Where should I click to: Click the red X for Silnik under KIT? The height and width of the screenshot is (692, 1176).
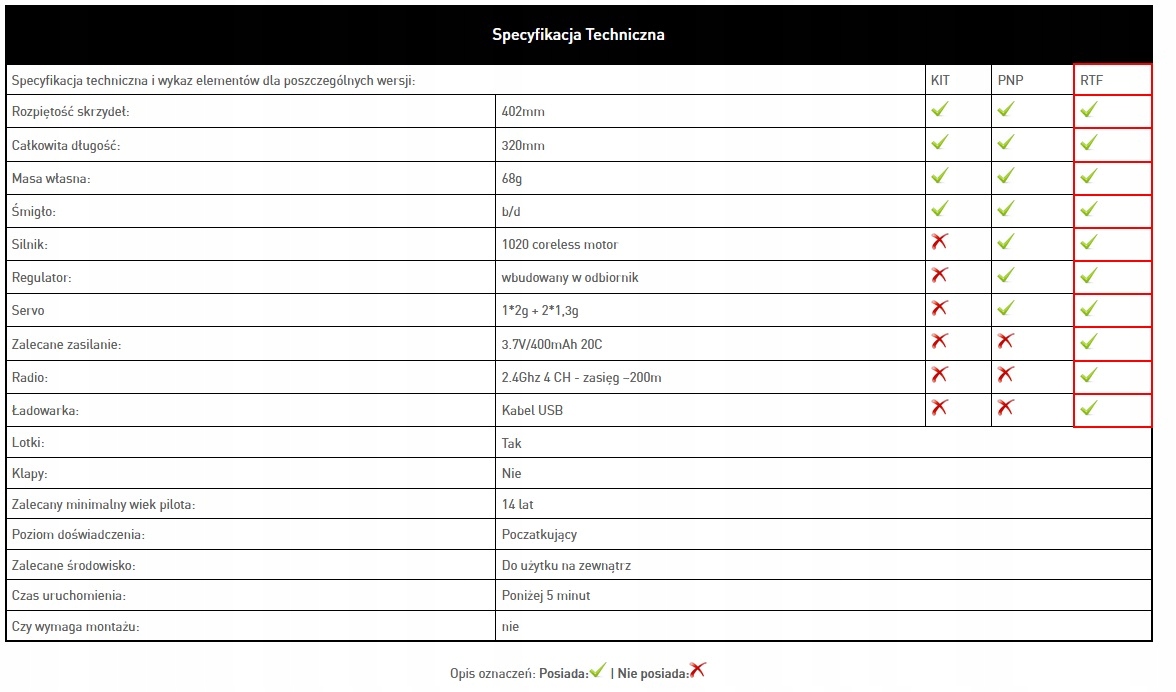(939, 242)
